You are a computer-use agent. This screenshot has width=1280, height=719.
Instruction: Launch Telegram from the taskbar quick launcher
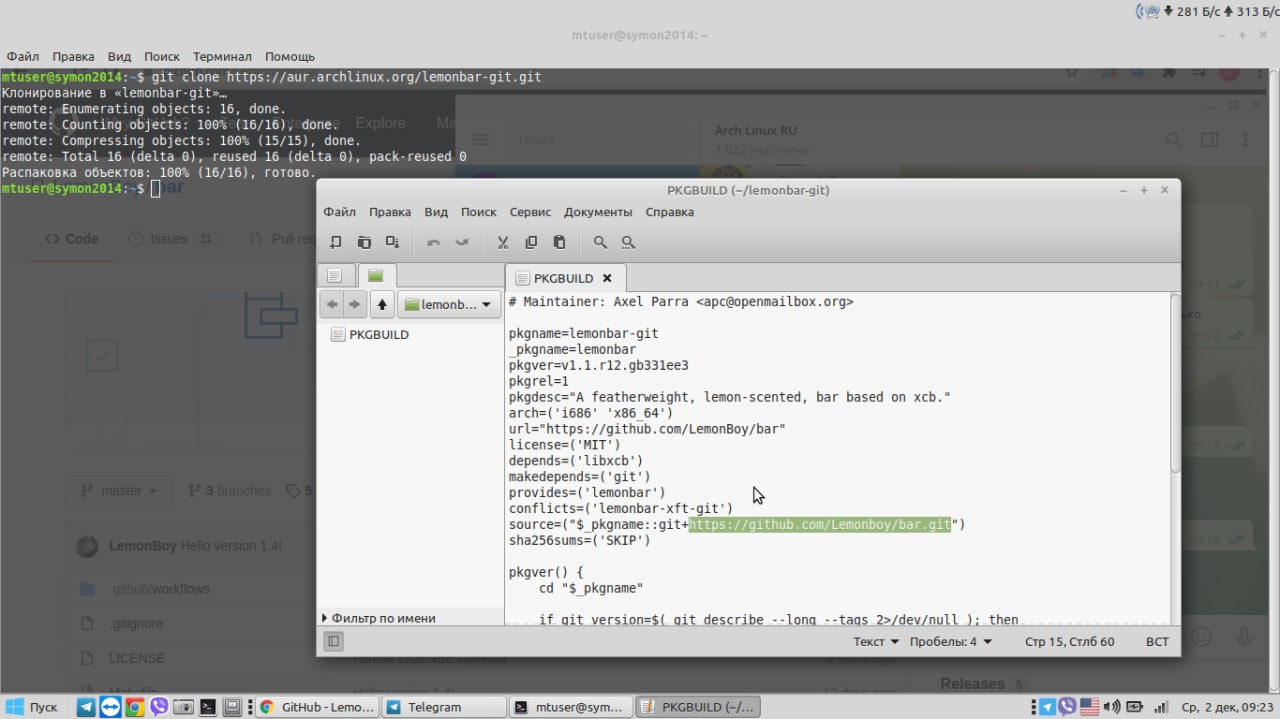tap(86, 707)
